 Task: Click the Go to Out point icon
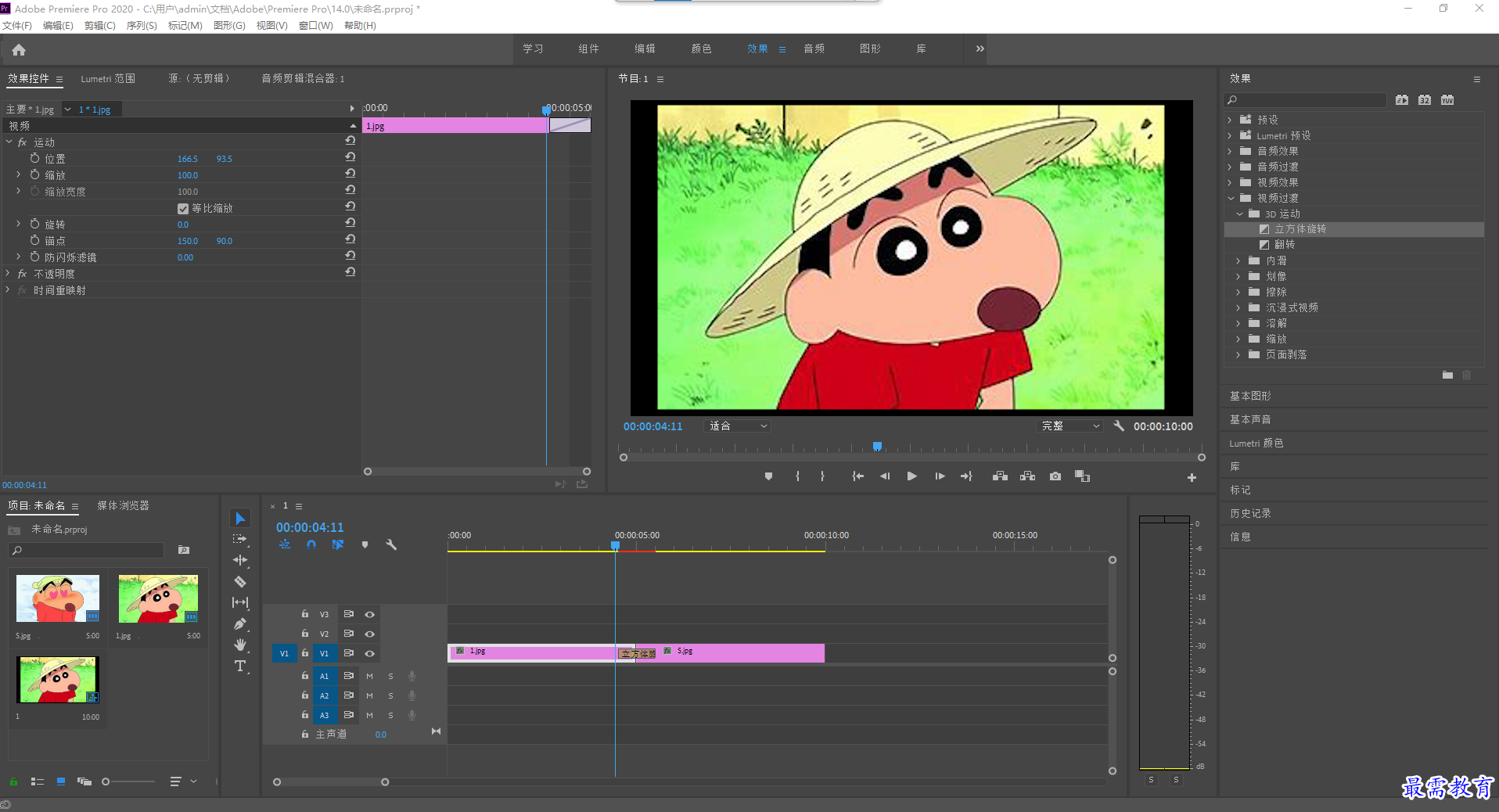click(966, 476)
